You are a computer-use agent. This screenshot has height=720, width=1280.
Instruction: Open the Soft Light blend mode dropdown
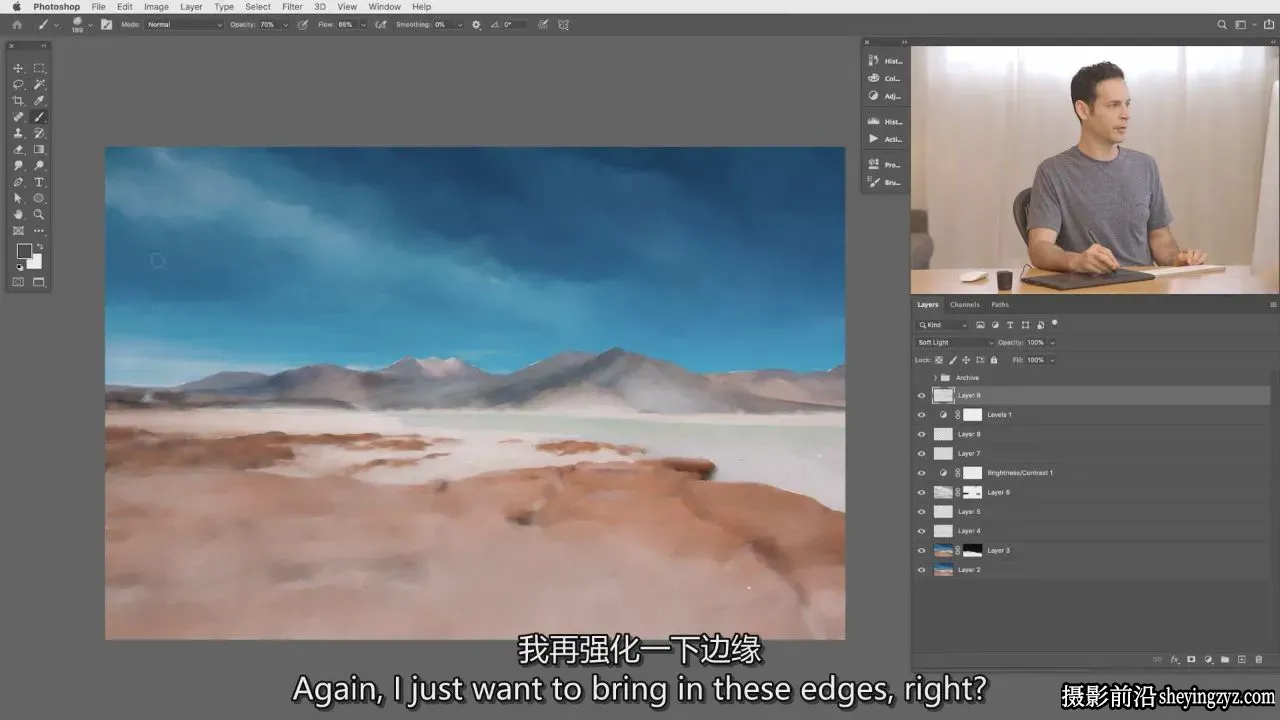[954, 343]
